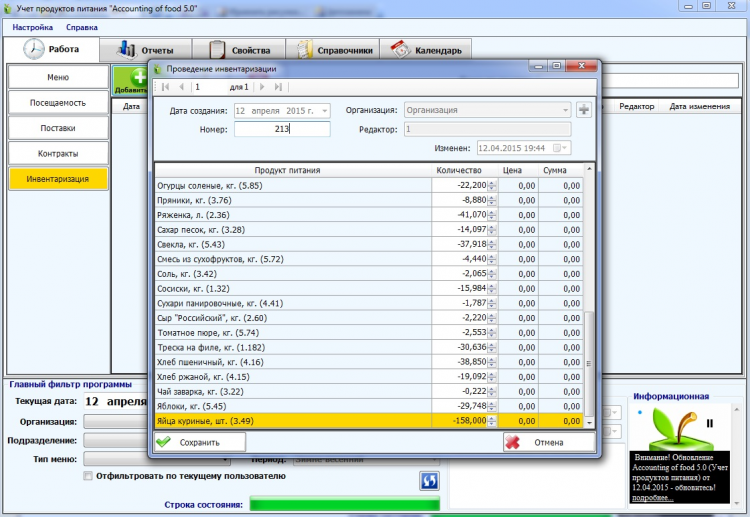This screenshot has width=750, height=517.
Task: Click the clock icon on Работа tab
Action: [x=34, y=49]
